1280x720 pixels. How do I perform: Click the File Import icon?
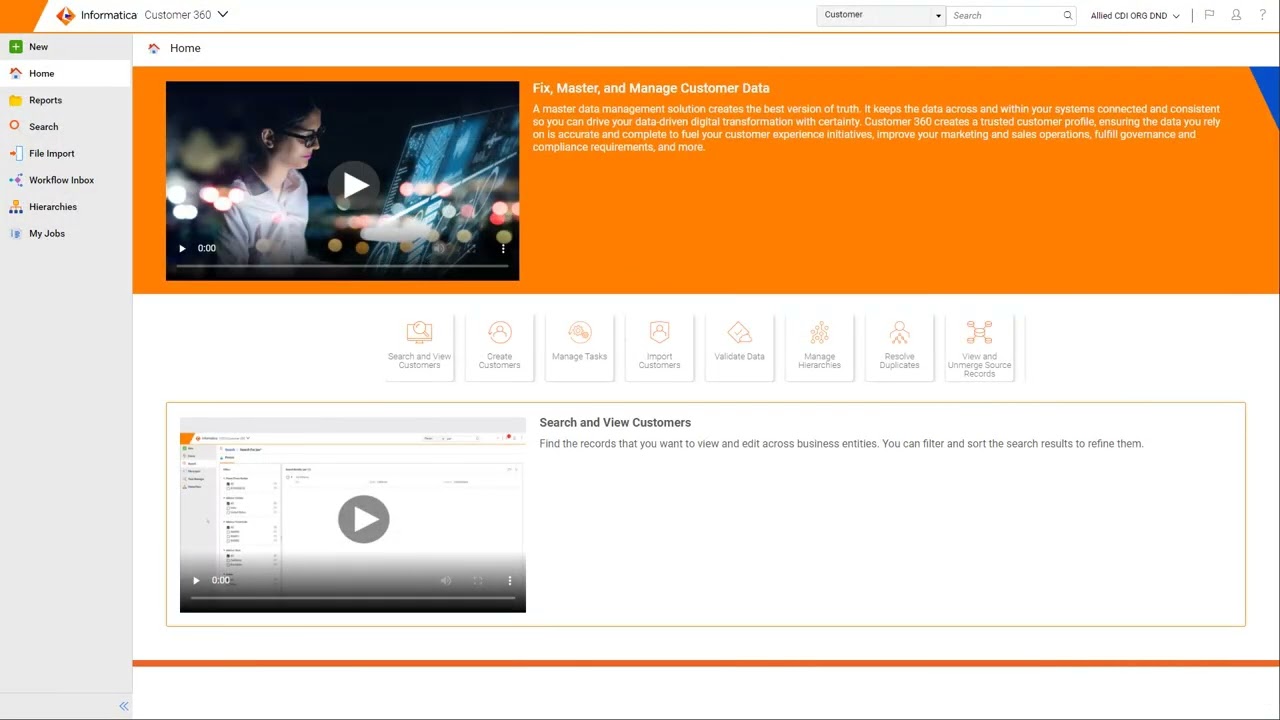click(x=15, y=153)
